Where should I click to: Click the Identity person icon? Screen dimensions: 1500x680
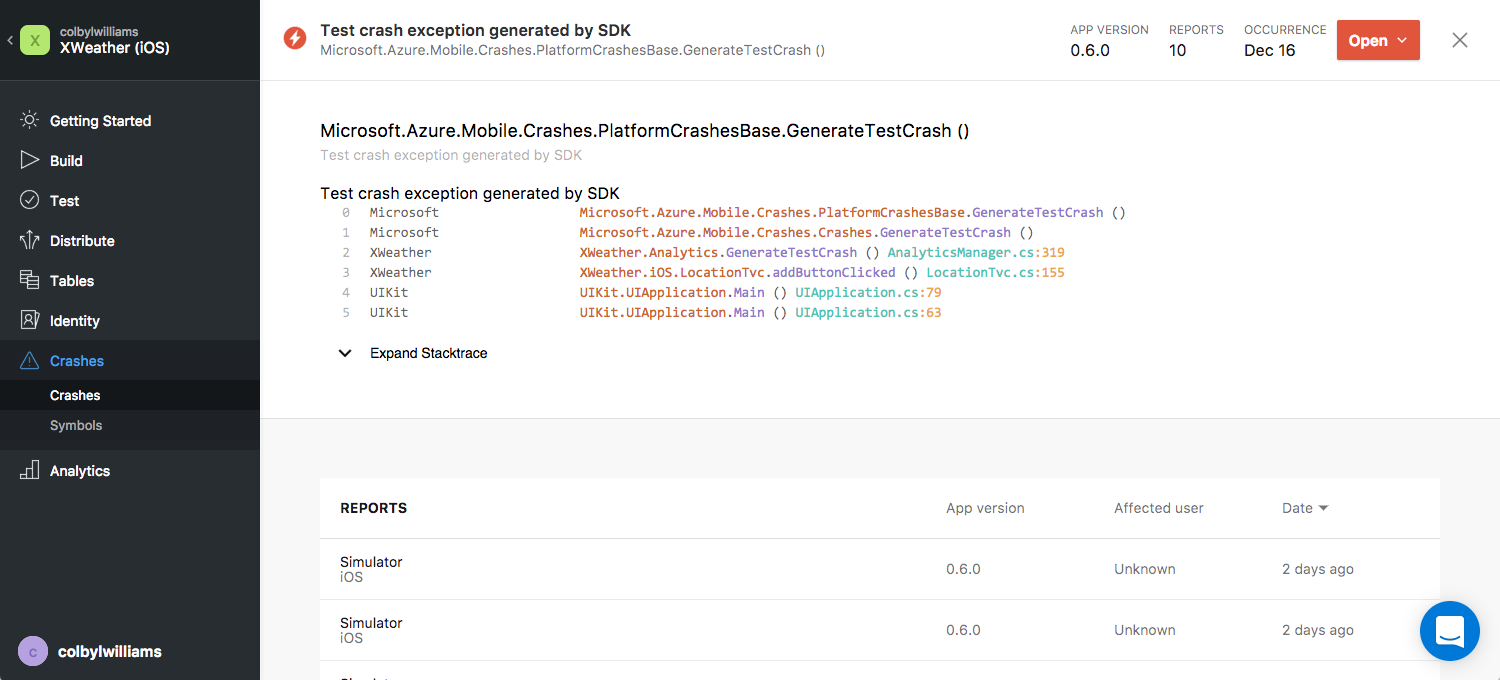pyautogui.click(x=30, y=320)
